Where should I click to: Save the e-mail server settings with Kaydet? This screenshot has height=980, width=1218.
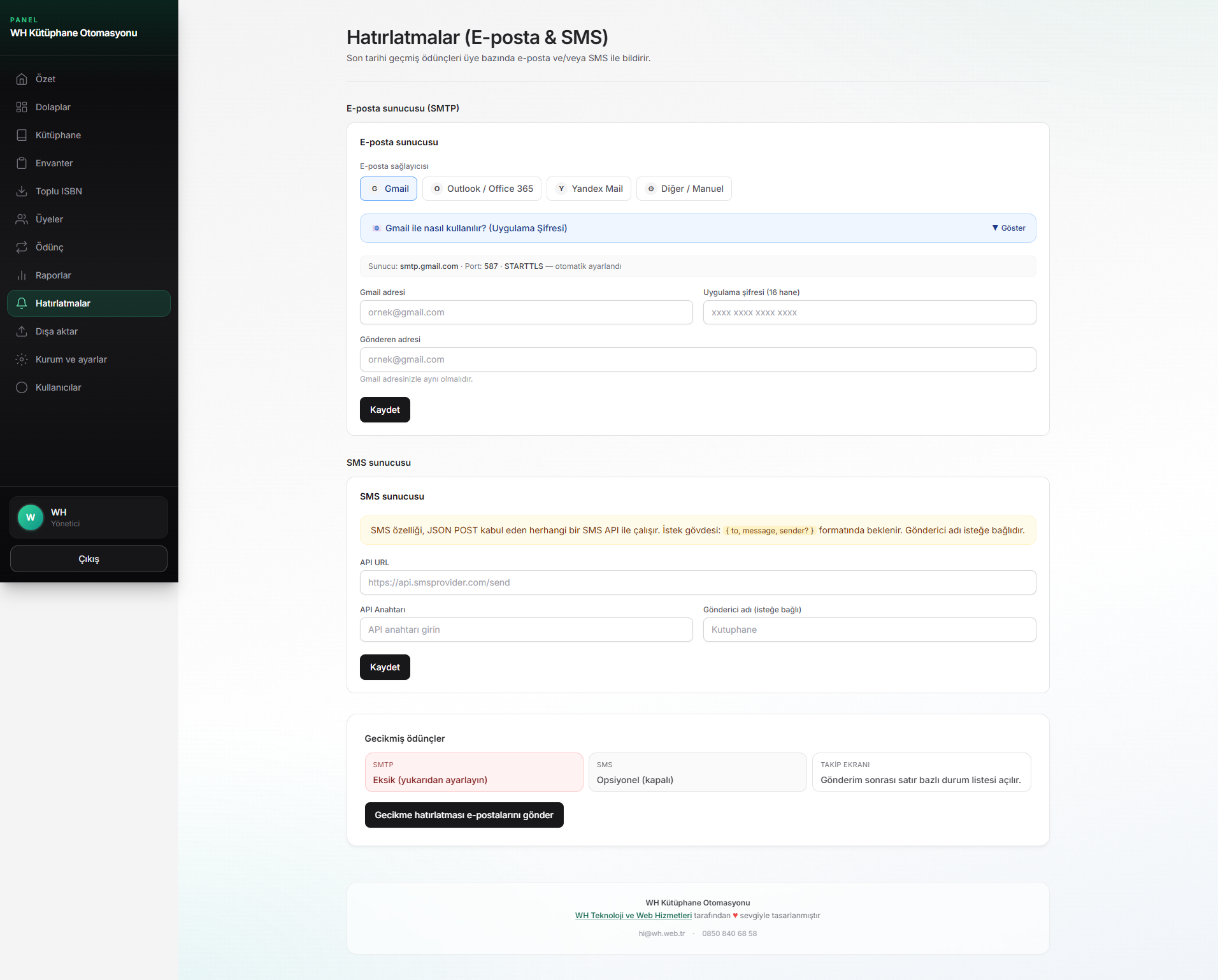point(385,410)
